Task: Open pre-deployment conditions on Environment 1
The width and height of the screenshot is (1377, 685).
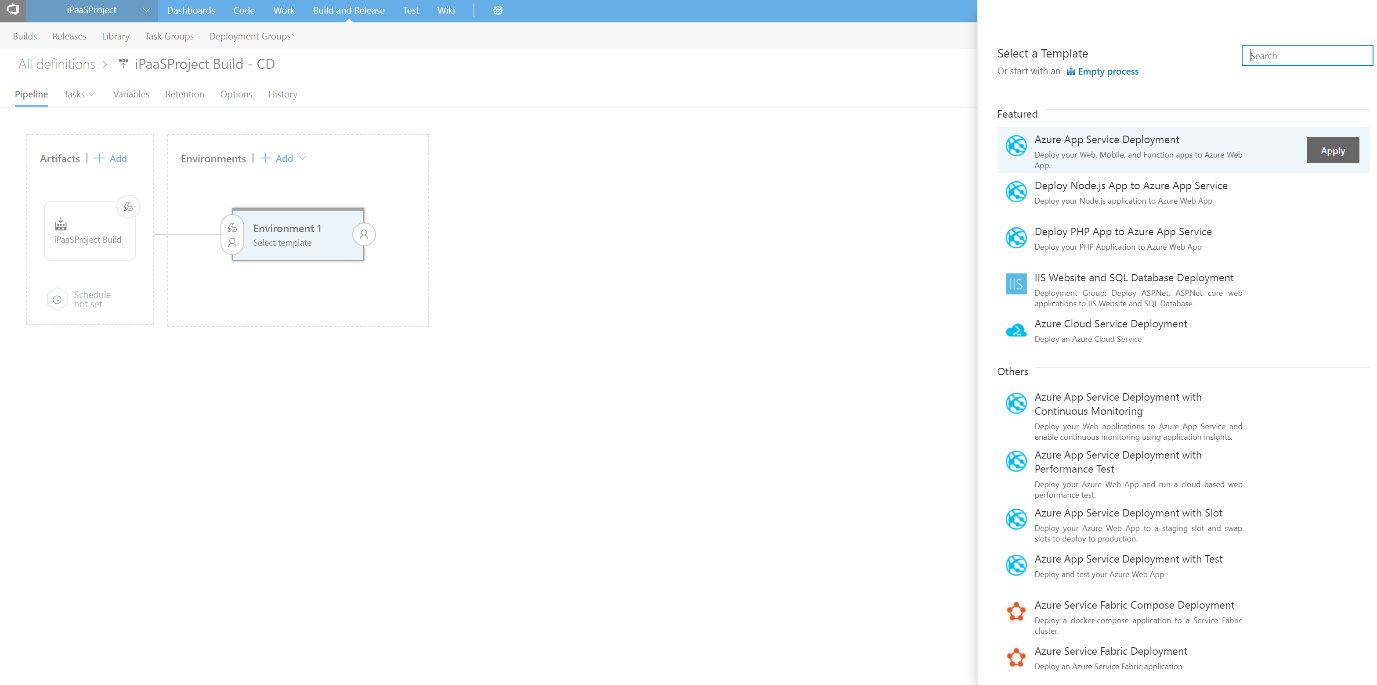Action: [232, 235]
